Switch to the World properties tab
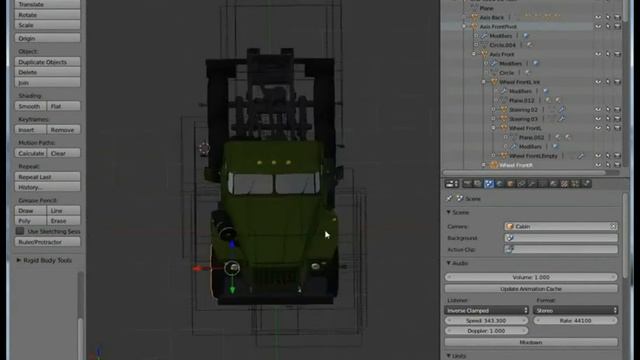 499,184
